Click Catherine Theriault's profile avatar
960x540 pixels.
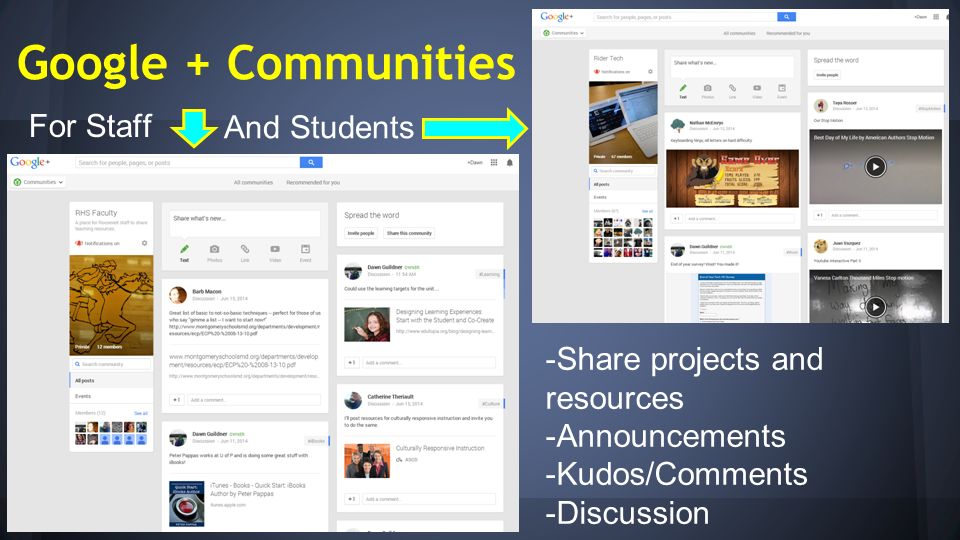click(353, 400)
